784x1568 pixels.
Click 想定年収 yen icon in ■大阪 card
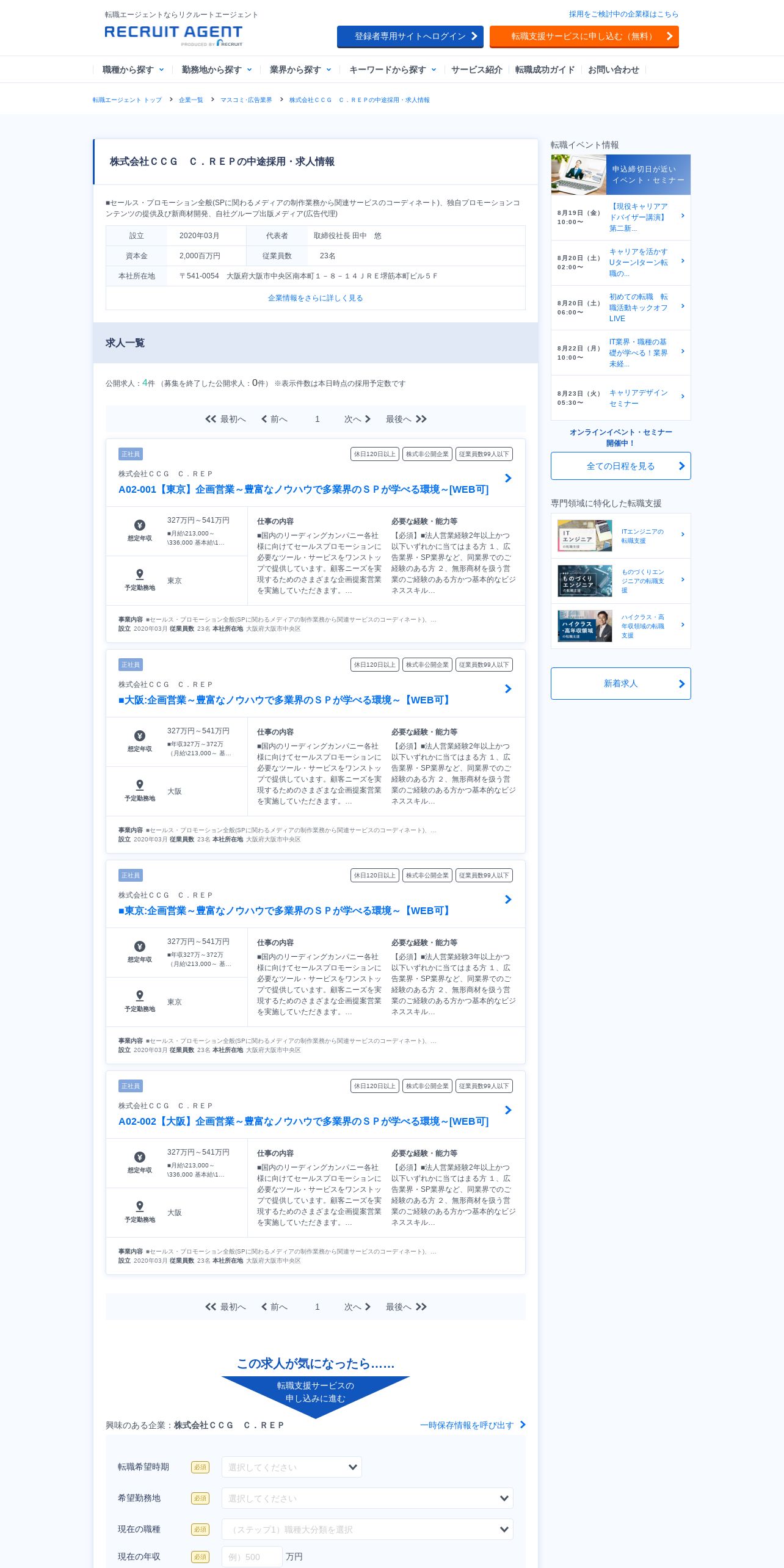[x=140, y=736]
